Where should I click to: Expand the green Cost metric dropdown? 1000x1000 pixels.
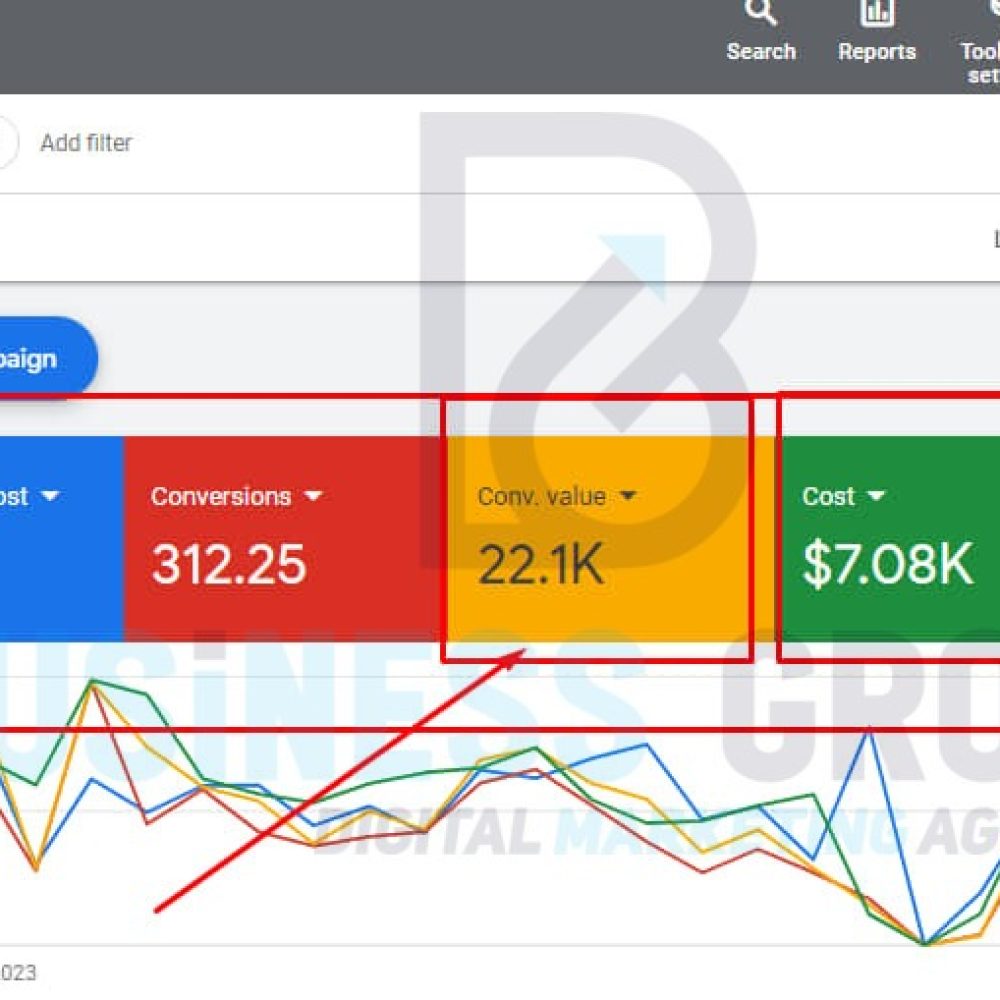click(876, 496)
